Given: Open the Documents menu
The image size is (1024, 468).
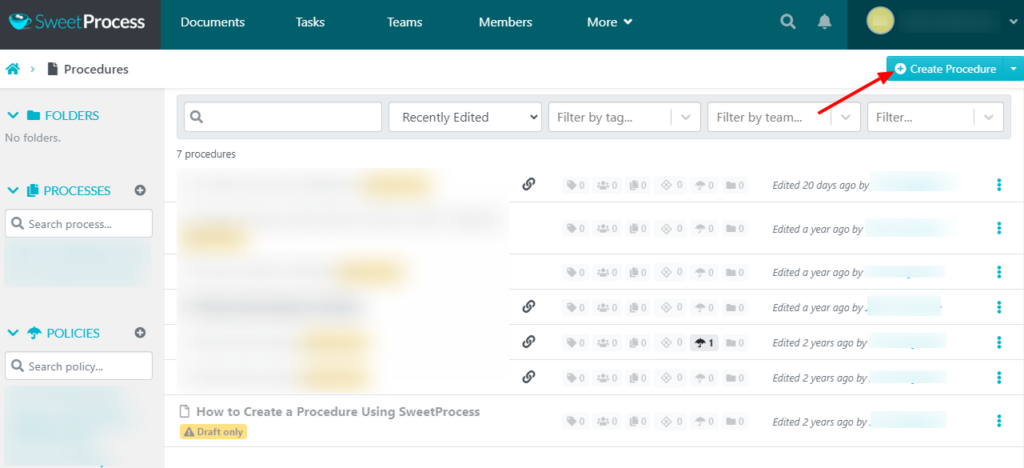Looking at the screenshot, I should coord(212,22).
